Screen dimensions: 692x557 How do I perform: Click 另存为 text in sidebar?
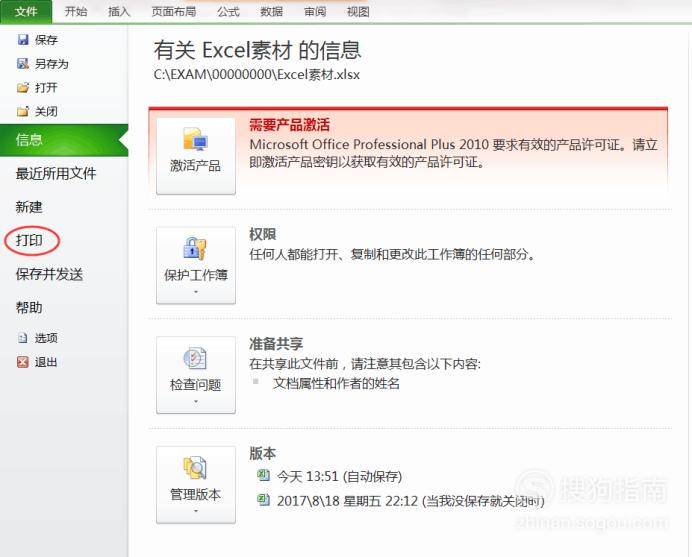[x=52, y=64]
